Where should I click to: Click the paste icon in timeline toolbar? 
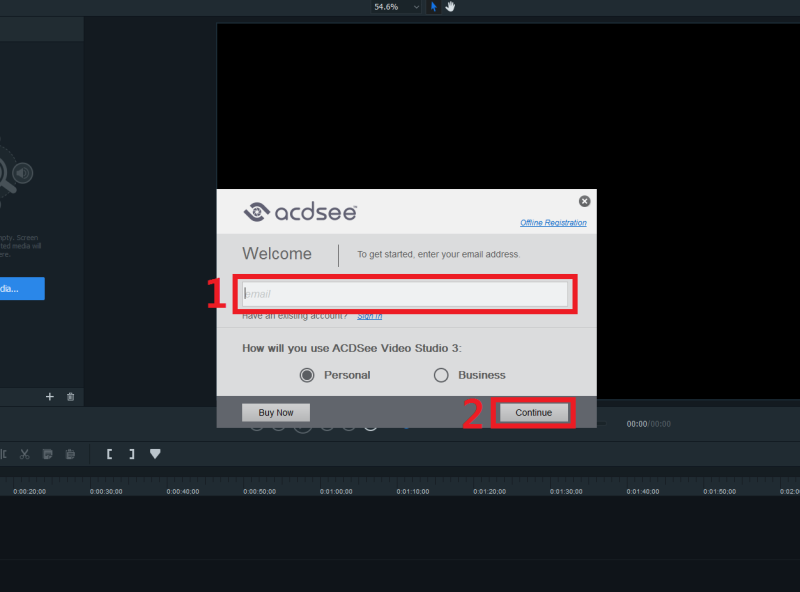click(70, 454)
